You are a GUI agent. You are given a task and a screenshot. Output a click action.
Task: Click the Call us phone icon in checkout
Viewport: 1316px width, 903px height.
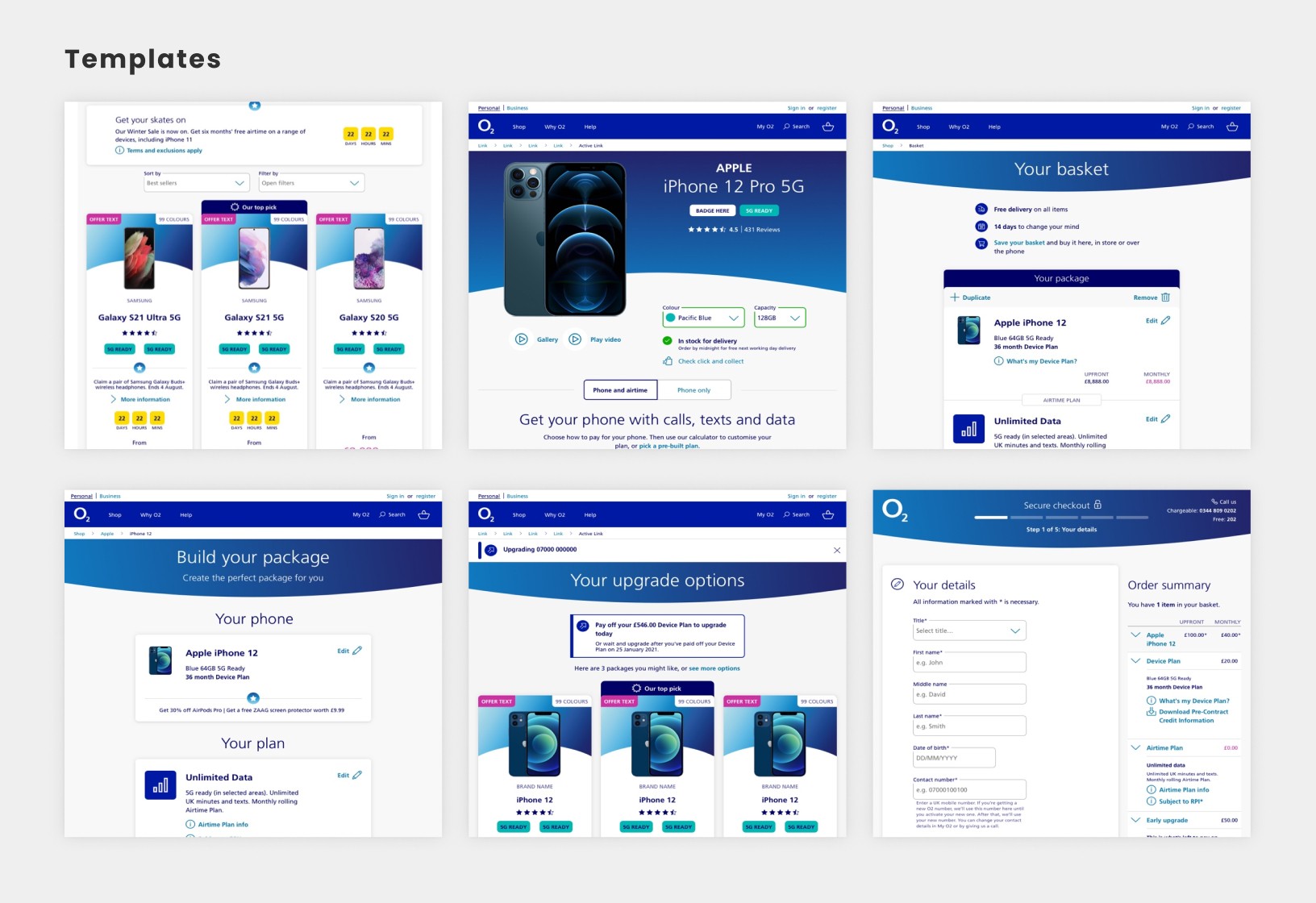click(1214, 501)
